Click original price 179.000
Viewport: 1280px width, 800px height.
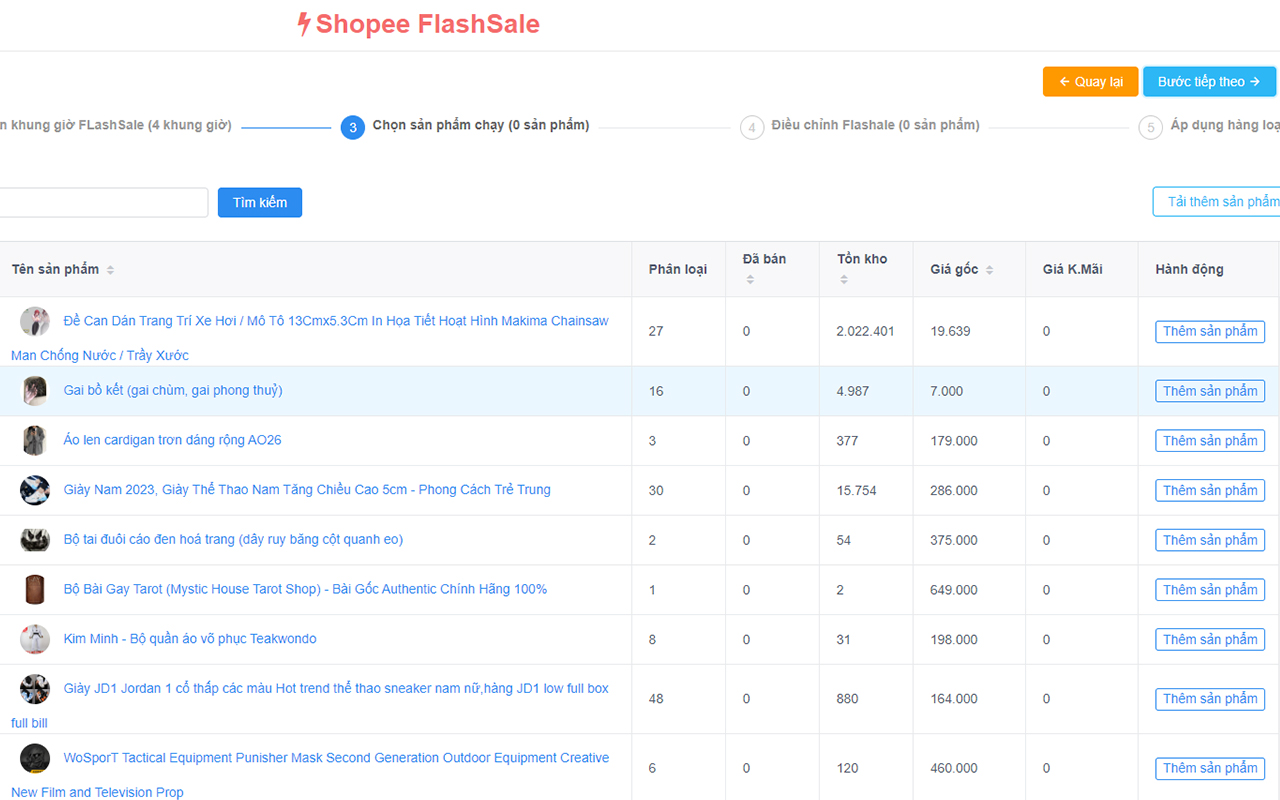pyautogui.click(x=954, y=441)
